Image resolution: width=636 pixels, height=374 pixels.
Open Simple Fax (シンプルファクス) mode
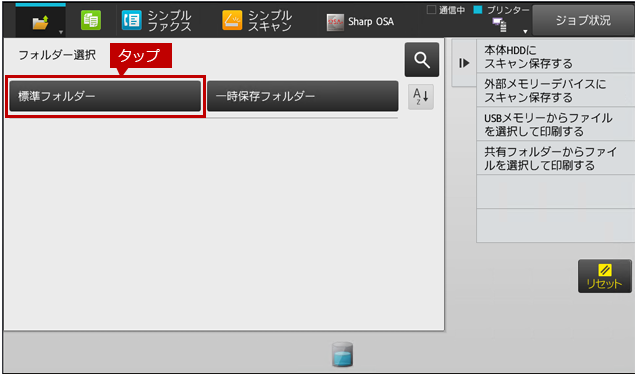point(157,21)
